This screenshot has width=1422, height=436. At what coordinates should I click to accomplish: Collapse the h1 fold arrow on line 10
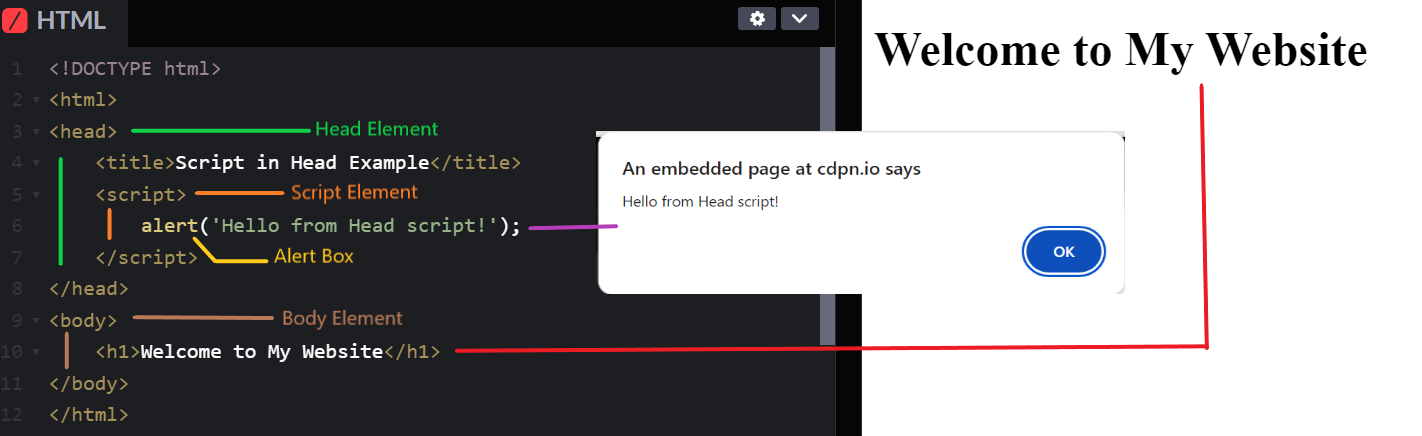point(37,352)
